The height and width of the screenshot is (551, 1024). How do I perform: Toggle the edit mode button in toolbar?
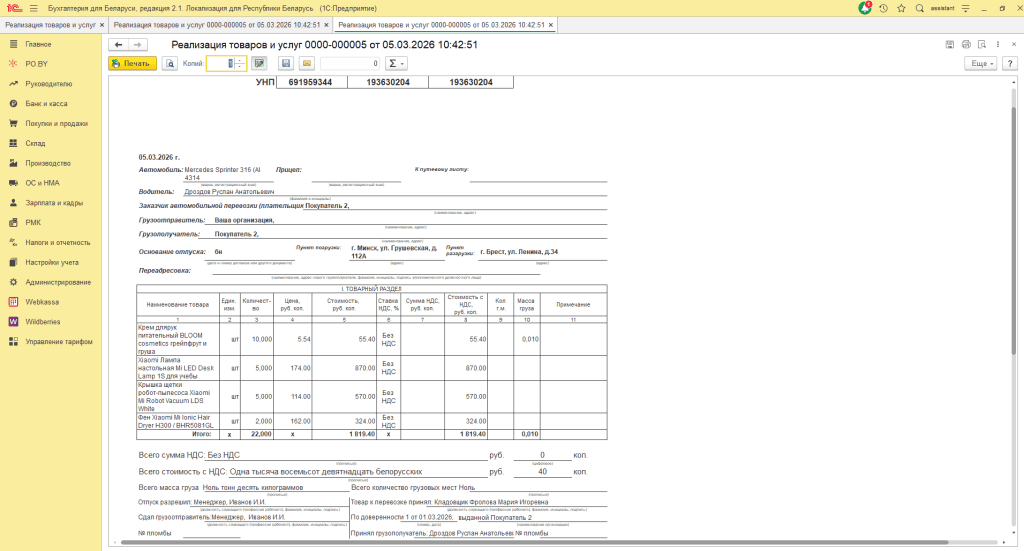click(x=258, y=63)
